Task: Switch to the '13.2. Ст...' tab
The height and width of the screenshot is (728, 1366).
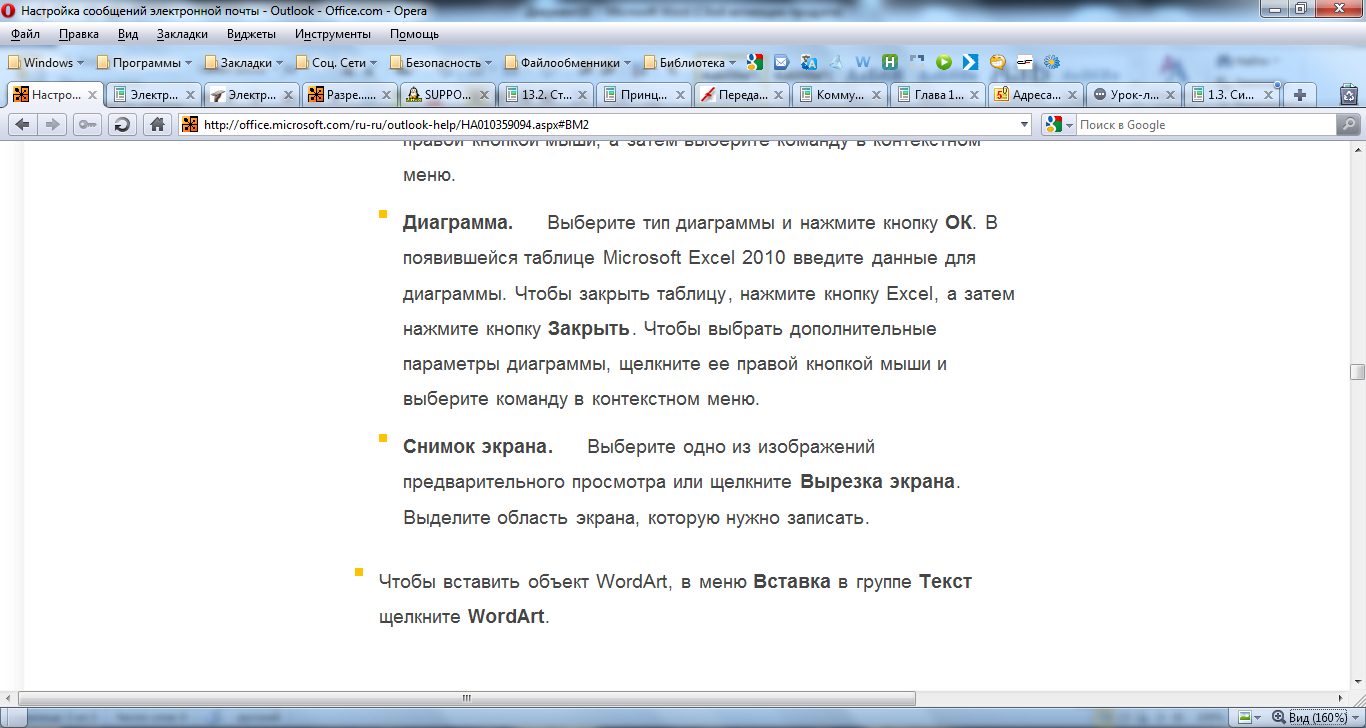Action: (x=545, y=95)
